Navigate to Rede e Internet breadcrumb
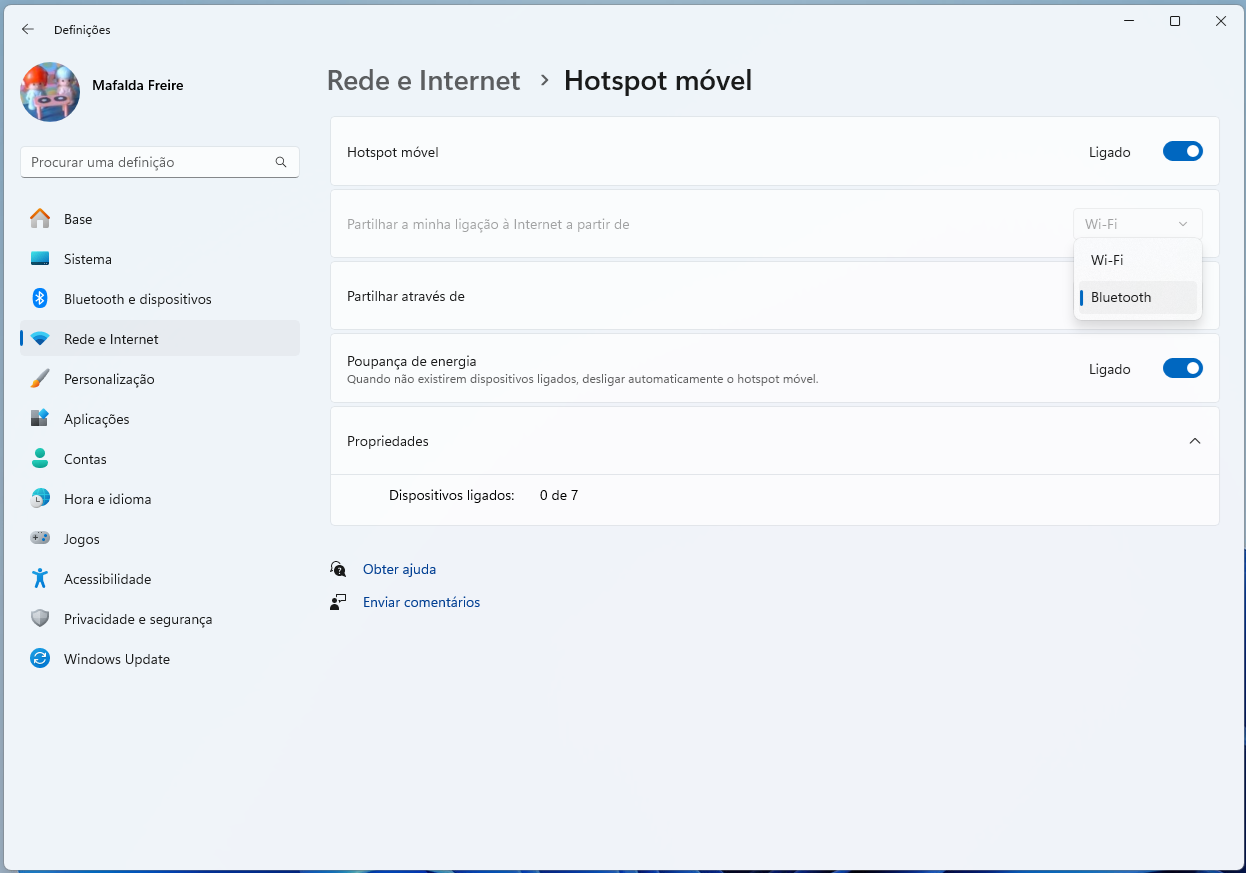This screenshot has height=873, width=1246. click(x=423, y=81)
